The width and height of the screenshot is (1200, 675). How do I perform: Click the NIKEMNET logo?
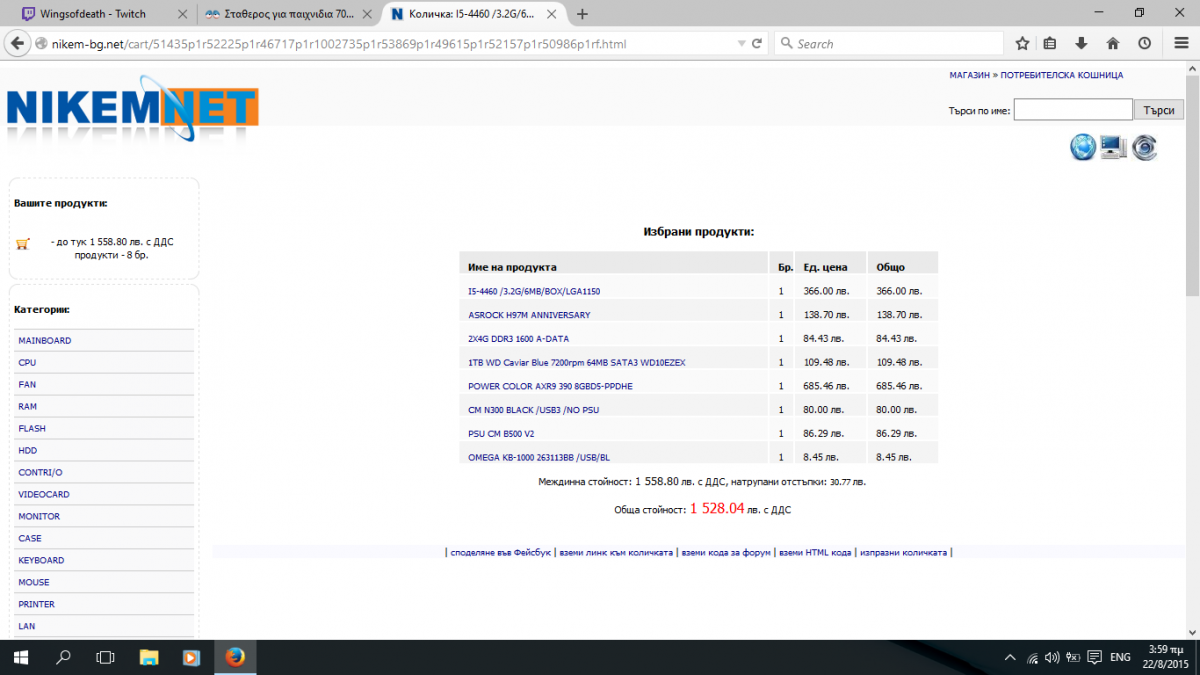(x=132, y=110)
